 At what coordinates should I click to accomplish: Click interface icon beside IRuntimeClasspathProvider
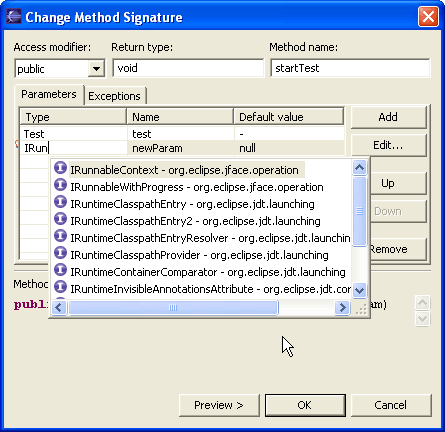[60, 253]
